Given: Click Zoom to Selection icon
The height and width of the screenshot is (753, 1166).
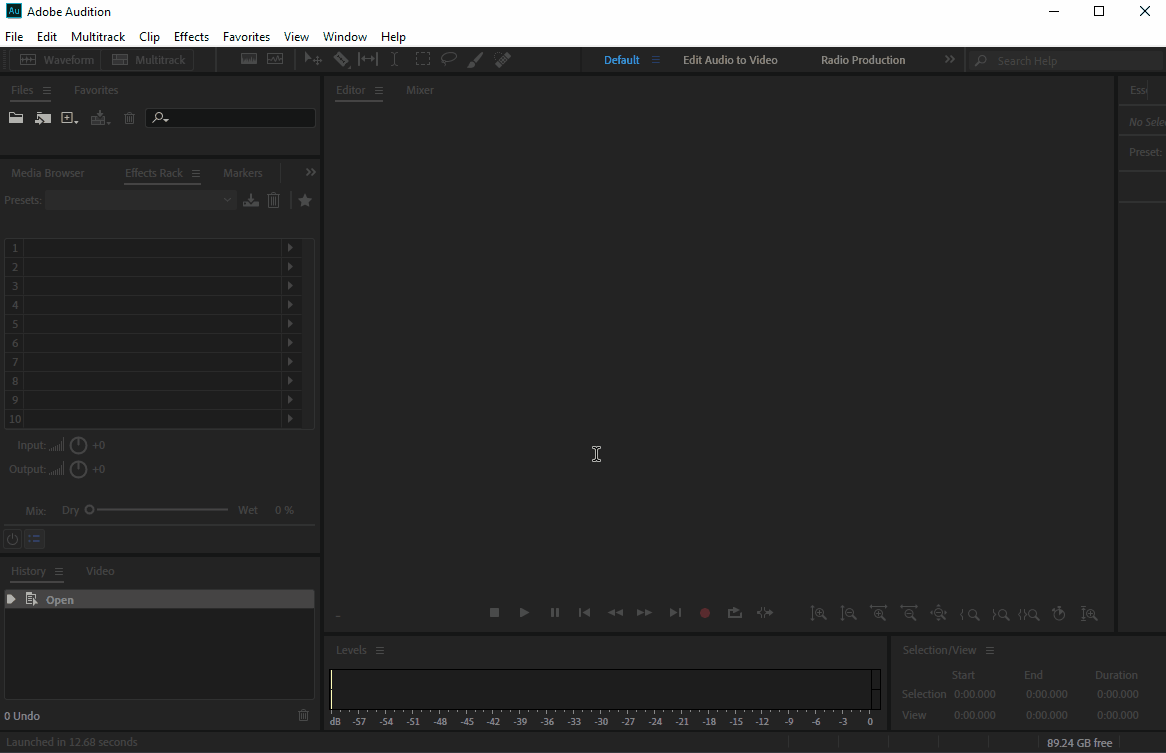Looking at the screenshot, I should coord(1030,614).
